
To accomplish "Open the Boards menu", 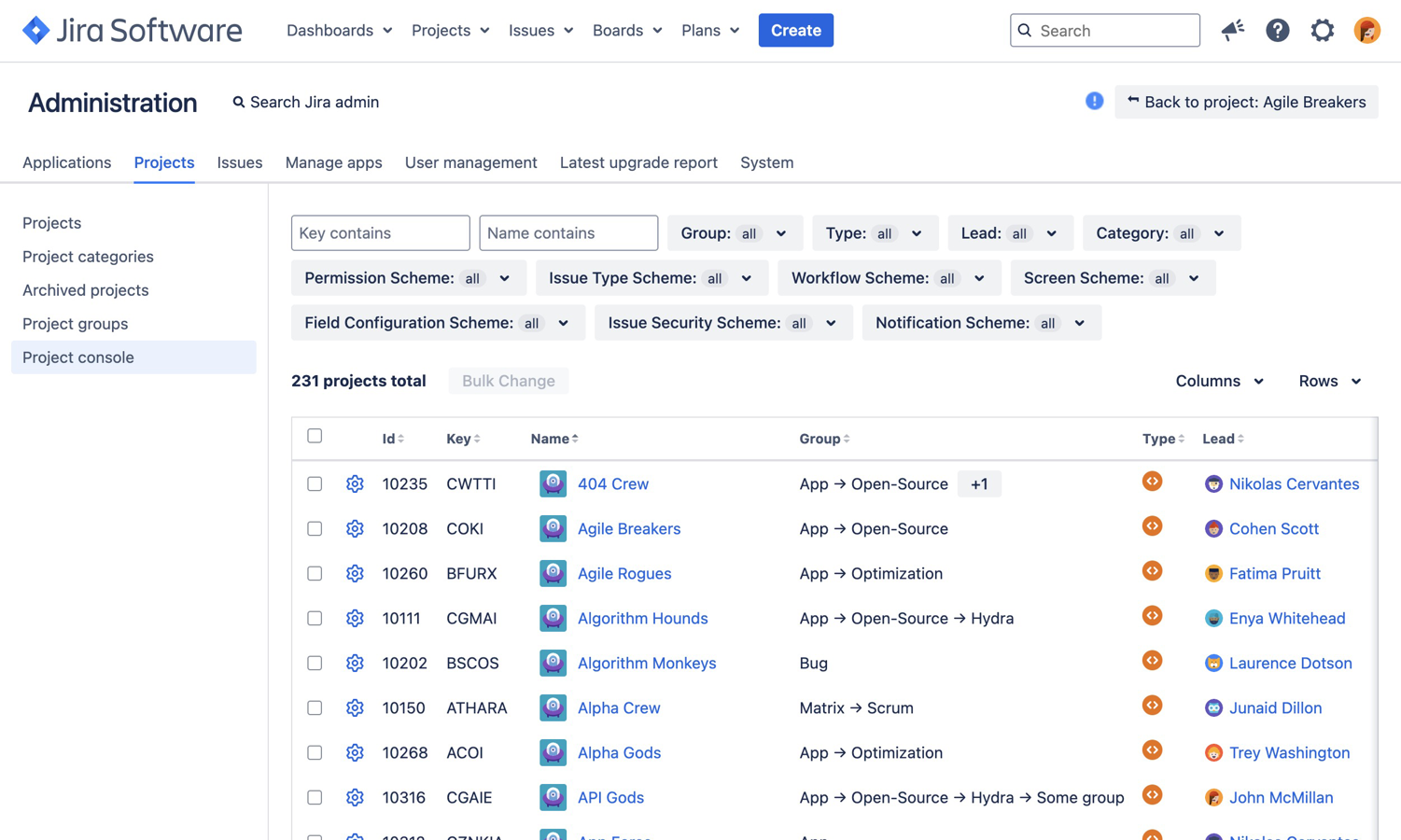I will coord(626,31).
